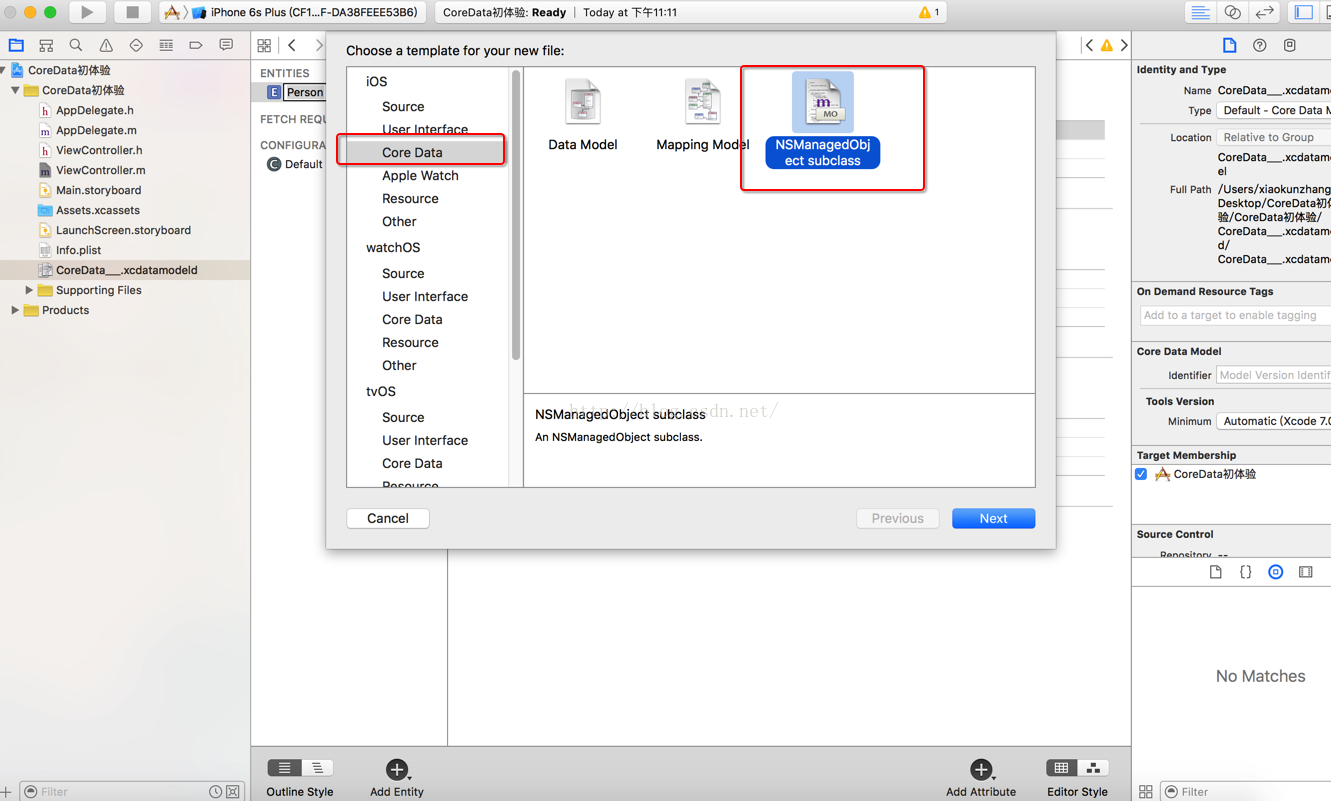Open the File Template library
1331x801 pixels.
coord(1216,572)
